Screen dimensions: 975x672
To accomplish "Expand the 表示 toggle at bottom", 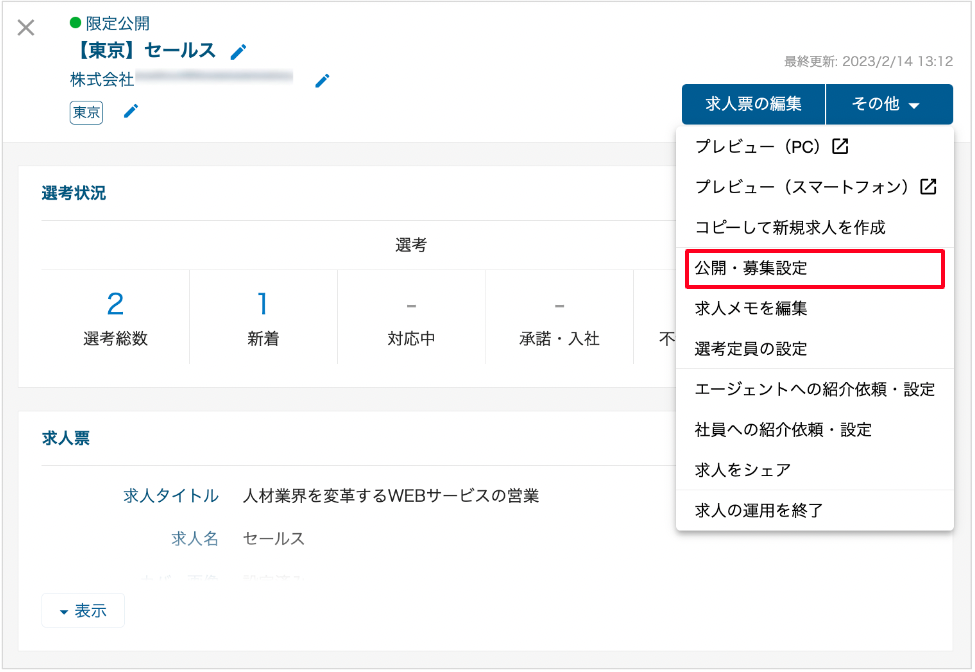I will point(83,611).
